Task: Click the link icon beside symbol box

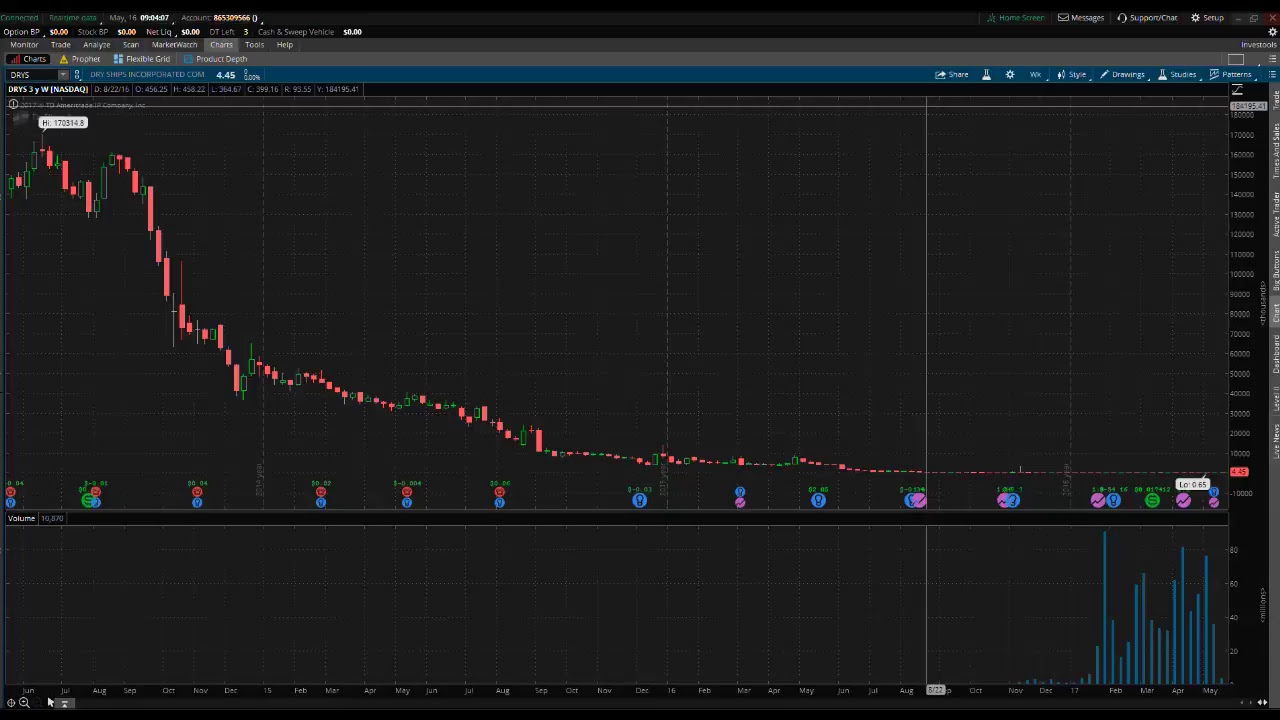Action: [77, 75]
